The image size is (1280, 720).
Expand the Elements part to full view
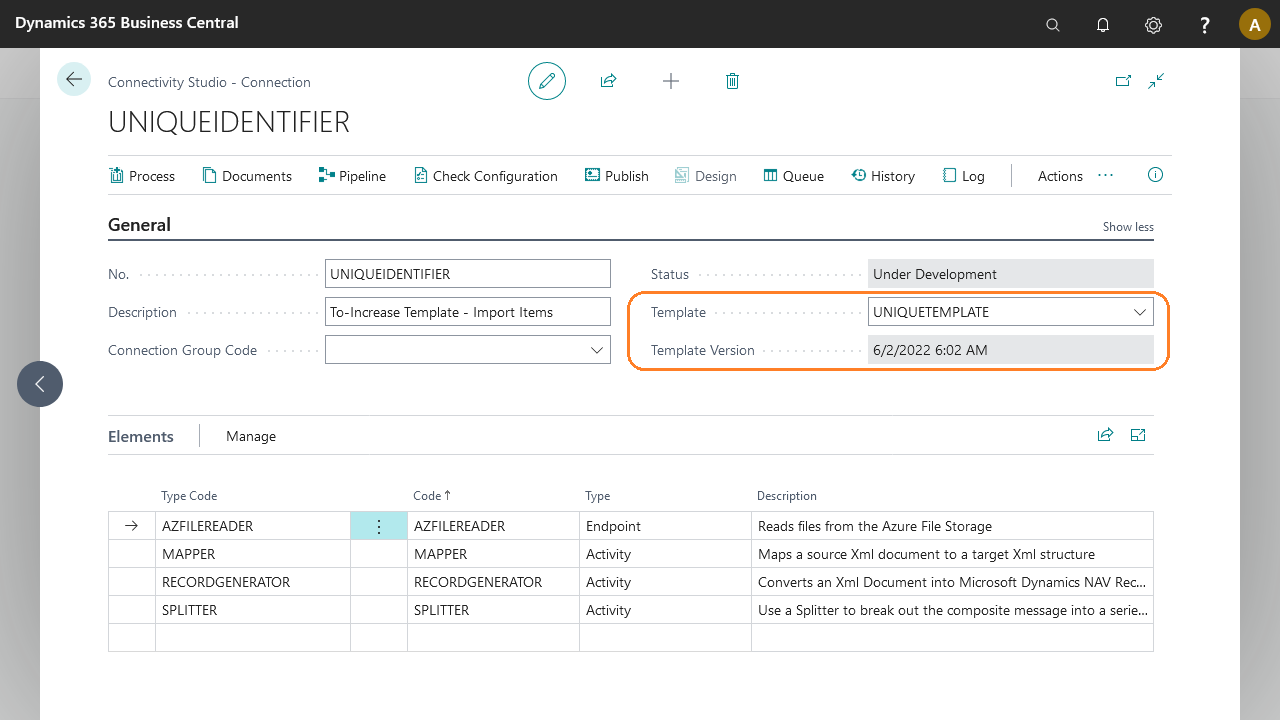pyautogui.click(x=1138, y=435)
